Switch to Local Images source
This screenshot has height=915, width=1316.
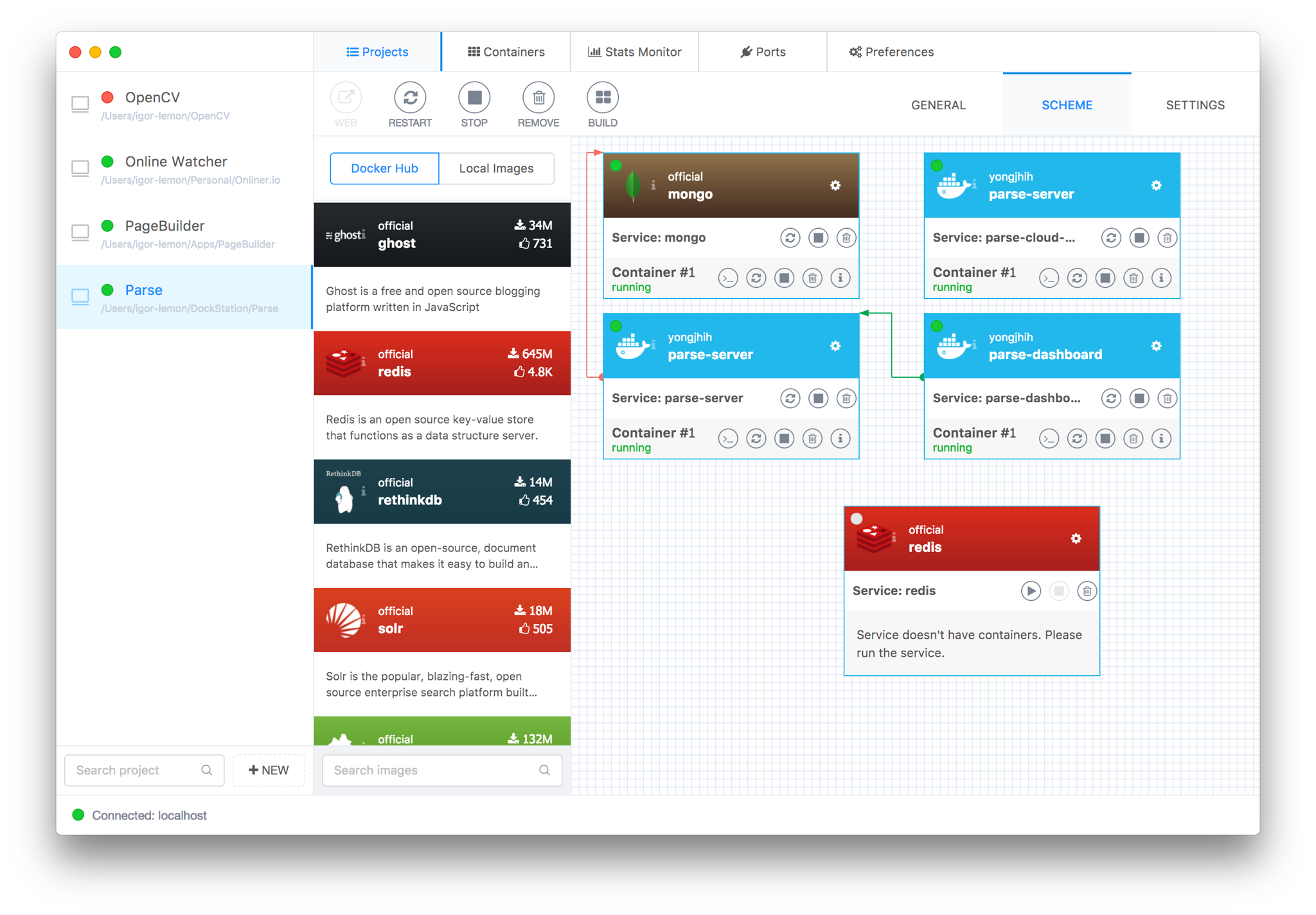pyautogui.click(x=496, y=168)
